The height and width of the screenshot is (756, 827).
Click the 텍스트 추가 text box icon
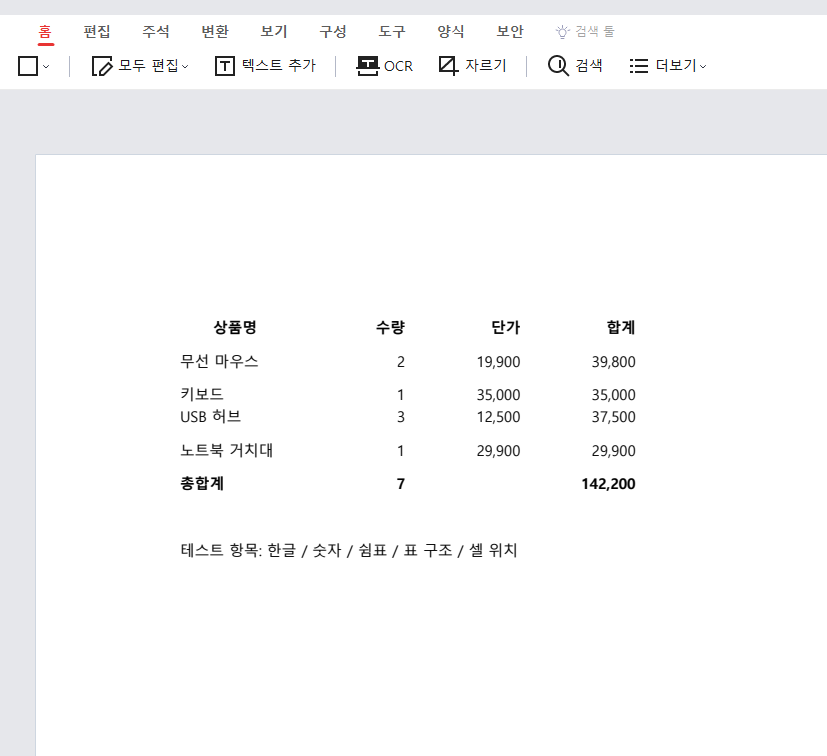(x=225, y=66)
